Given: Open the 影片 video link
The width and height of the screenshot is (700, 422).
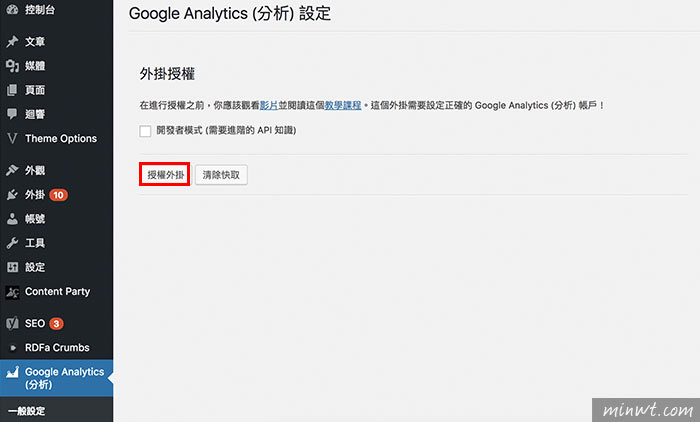Looking at the screenshot, I should pos(269,105).
